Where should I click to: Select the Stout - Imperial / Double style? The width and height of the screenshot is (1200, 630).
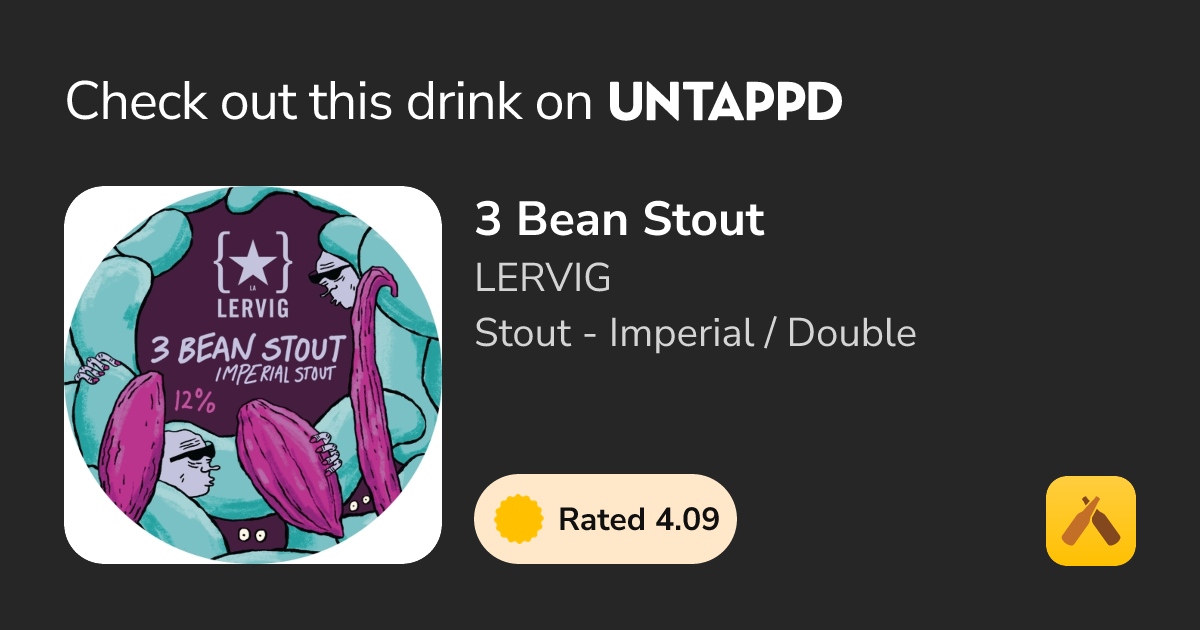(x=695, y=333)
